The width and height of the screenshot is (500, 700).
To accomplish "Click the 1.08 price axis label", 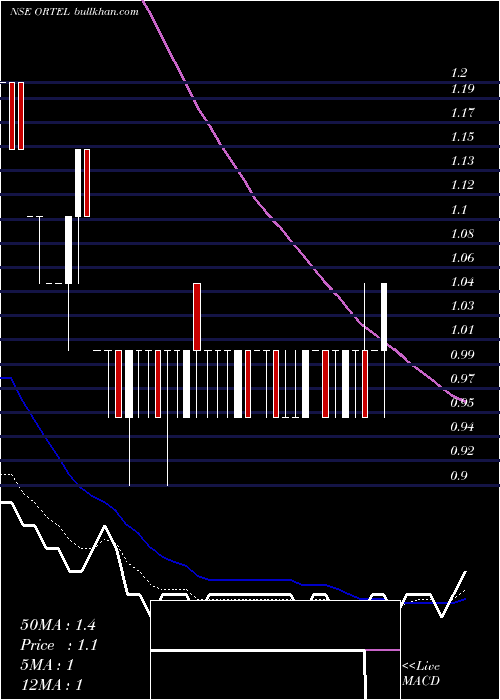I will tap(462, 233).
